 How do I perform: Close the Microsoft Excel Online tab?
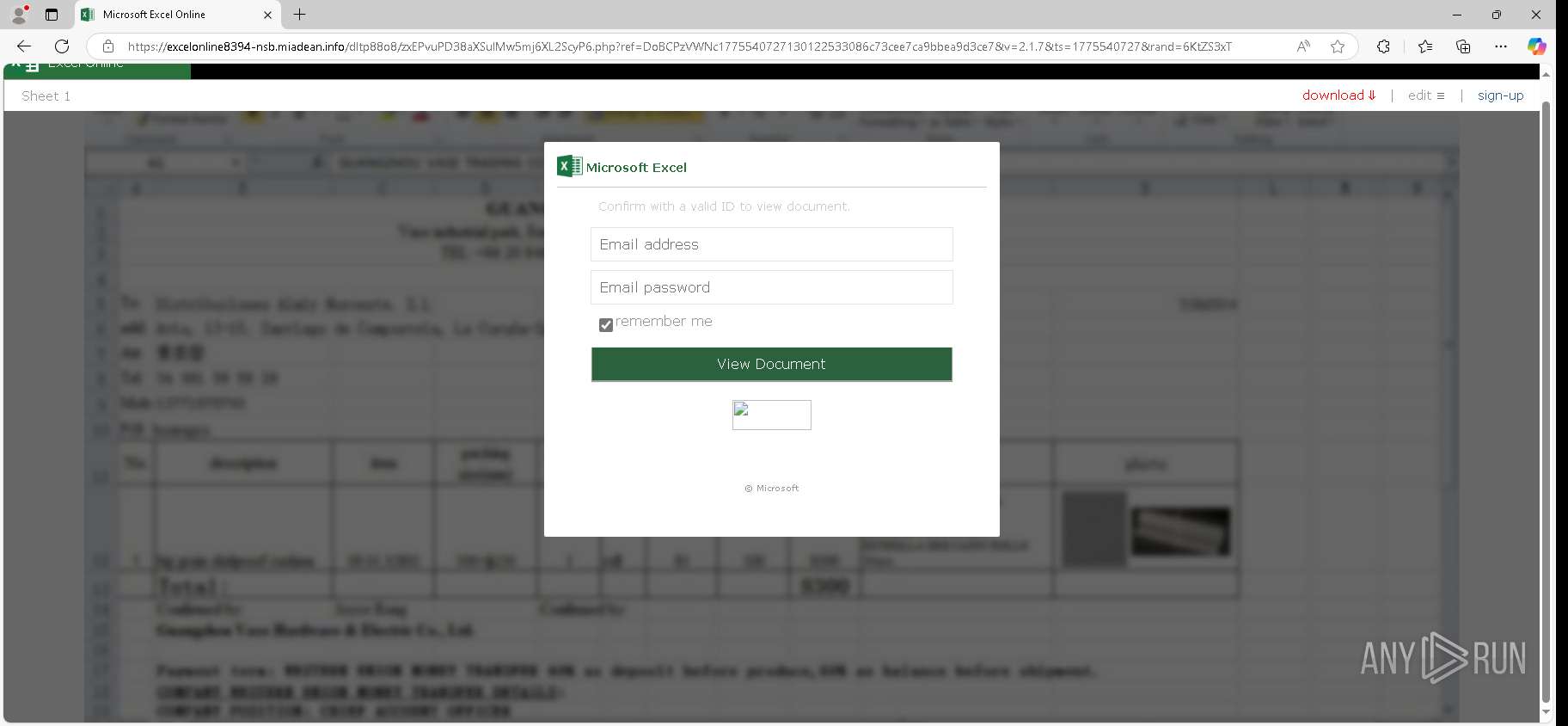tap(267, 15)
